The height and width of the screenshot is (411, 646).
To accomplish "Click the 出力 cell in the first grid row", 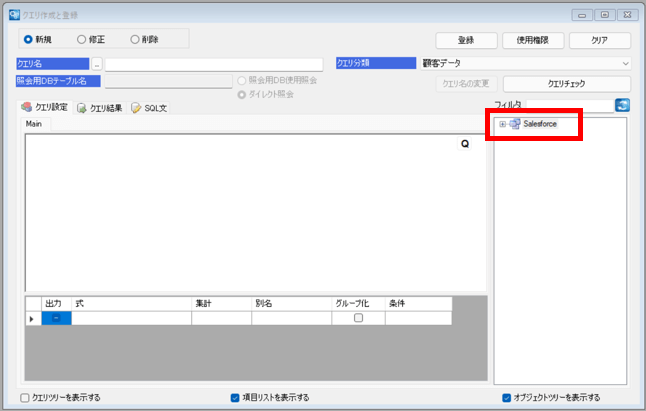I will tap(56, 318).
